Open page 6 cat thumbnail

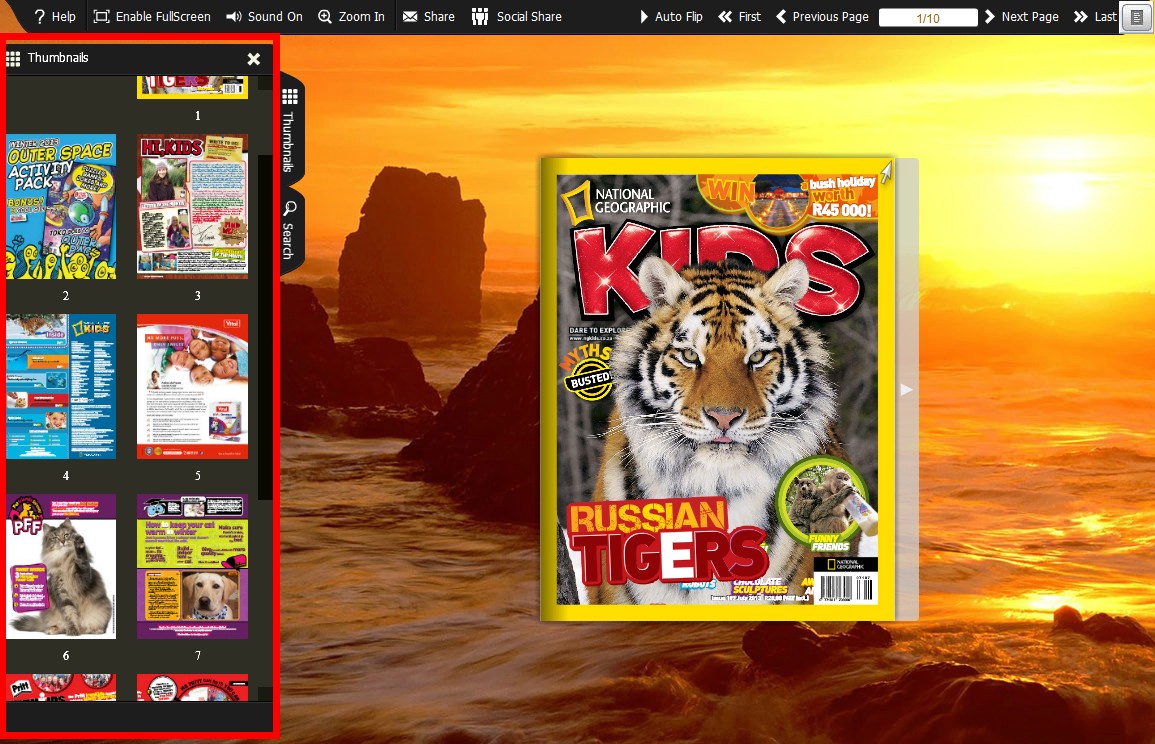[x=61, y=566]
